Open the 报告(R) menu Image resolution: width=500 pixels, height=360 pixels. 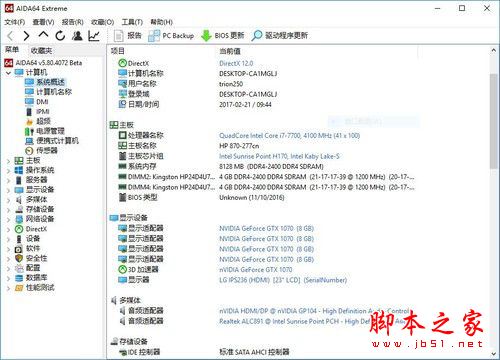pyautogui.click(x=72, y=22)
